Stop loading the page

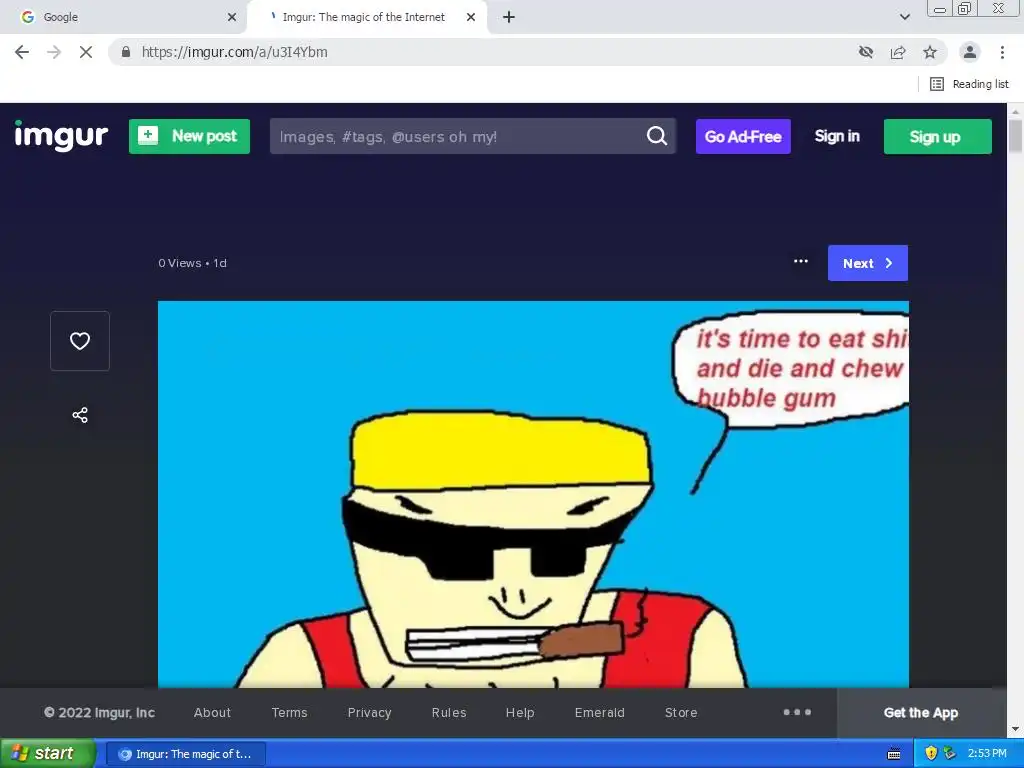coord(86,52)
